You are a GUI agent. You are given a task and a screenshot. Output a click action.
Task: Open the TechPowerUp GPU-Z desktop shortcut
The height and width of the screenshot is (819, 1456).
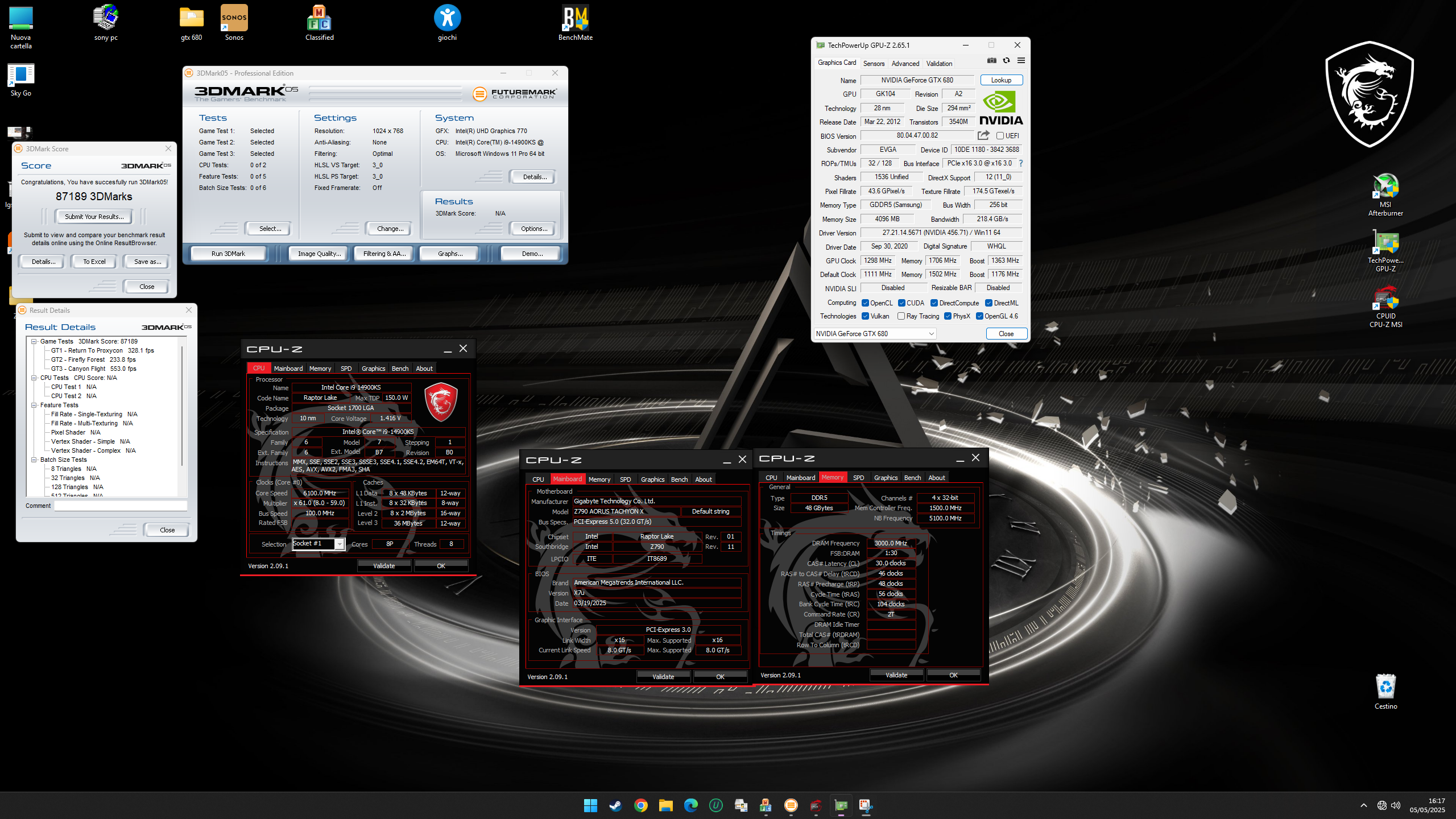pyautogui.click(x=1385, y=251)
